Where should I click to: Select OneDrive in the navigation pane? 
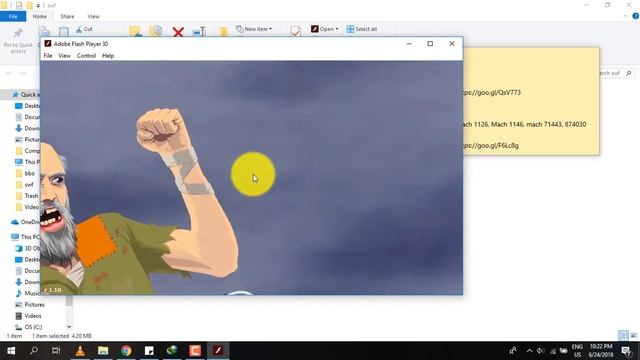coord(26,222)
